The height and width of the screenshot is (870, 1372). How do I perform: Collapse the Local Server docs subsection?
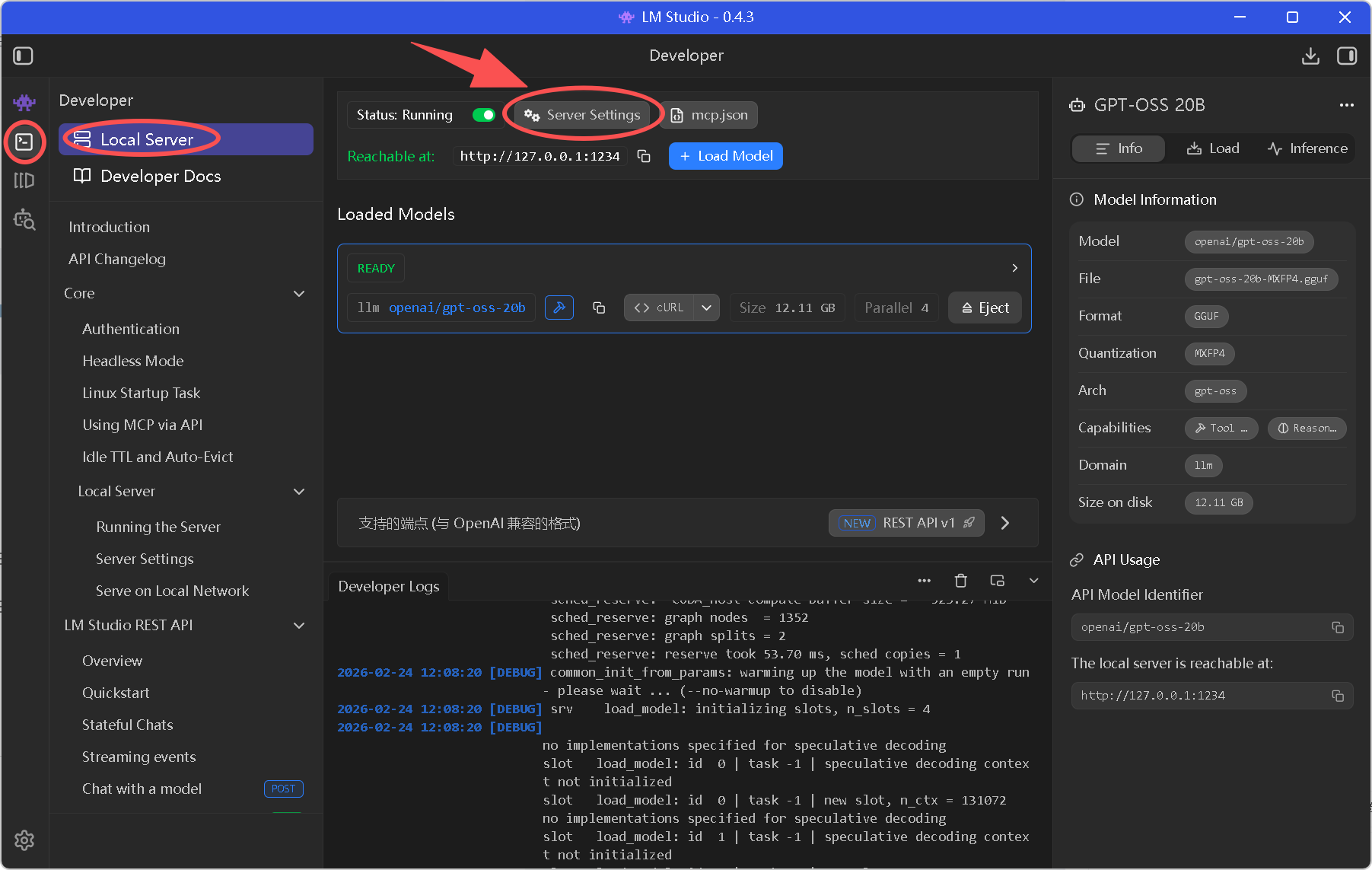click(299, 492)
